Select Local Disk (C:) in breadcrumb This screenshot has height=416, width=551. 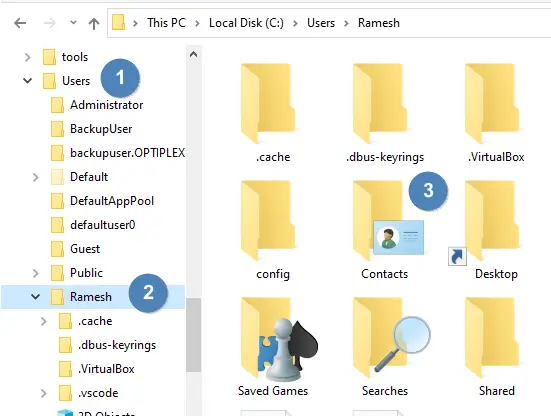coord(246,23)
